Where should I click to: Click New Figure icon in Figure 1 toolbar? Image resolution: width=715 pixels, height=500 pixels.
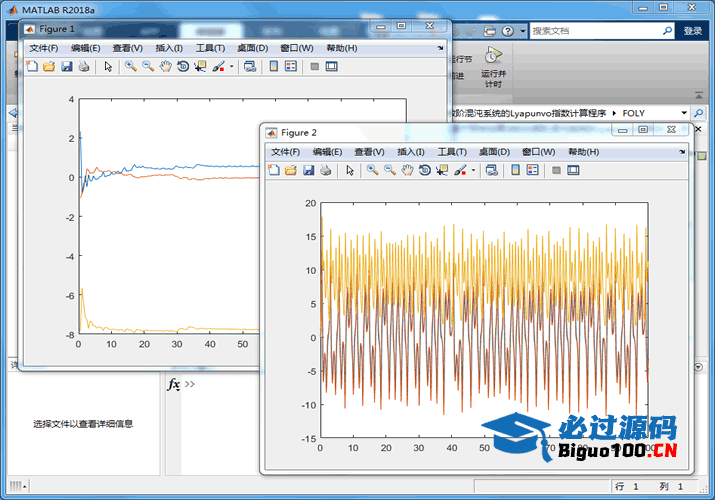point(32,67)
